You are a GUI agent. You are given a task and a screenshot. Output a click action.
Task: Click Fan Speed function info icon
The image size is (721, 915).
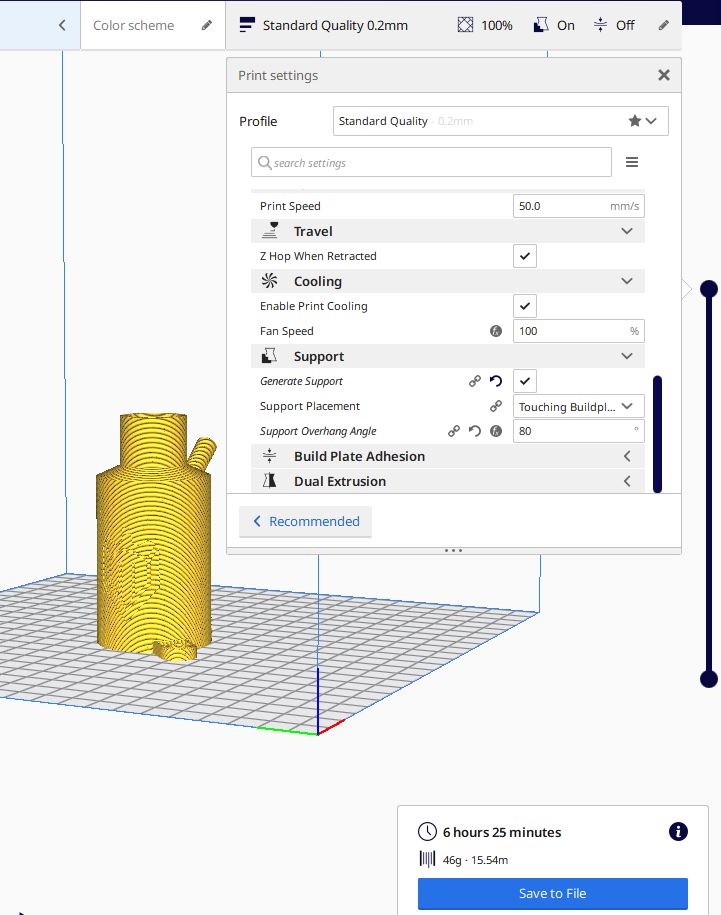(496, 331)
